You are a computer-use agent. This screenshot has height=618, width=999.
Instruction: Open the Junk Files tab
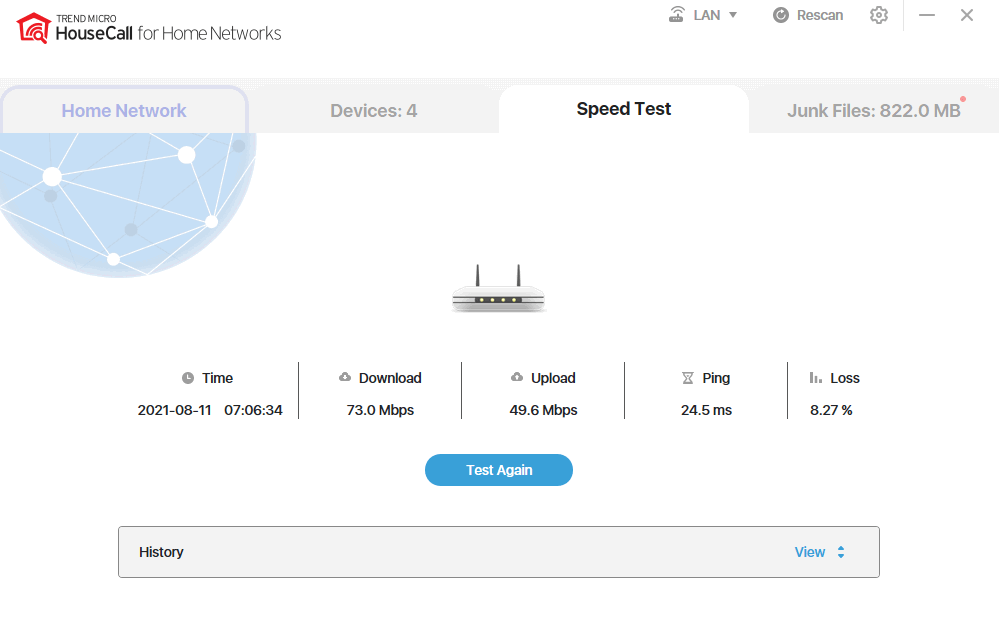click(x=873, y=111)
